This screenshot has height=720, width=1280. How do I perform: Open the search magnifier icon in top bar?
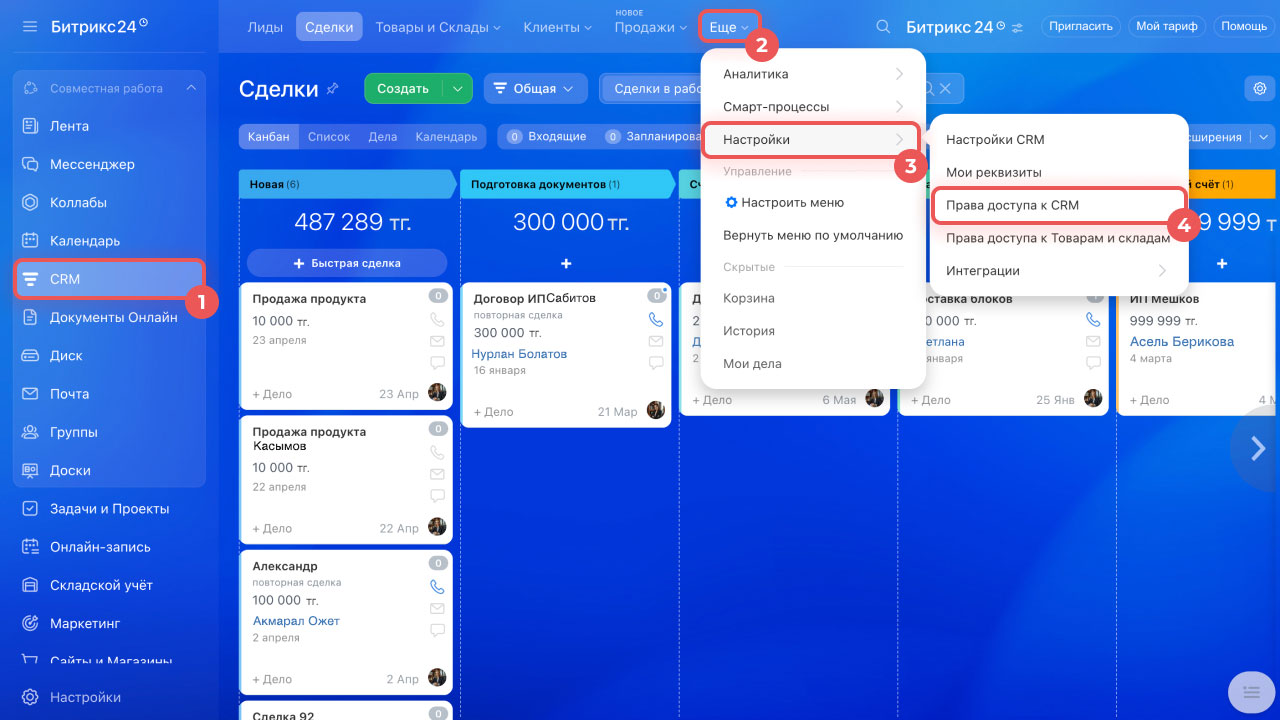883,27
